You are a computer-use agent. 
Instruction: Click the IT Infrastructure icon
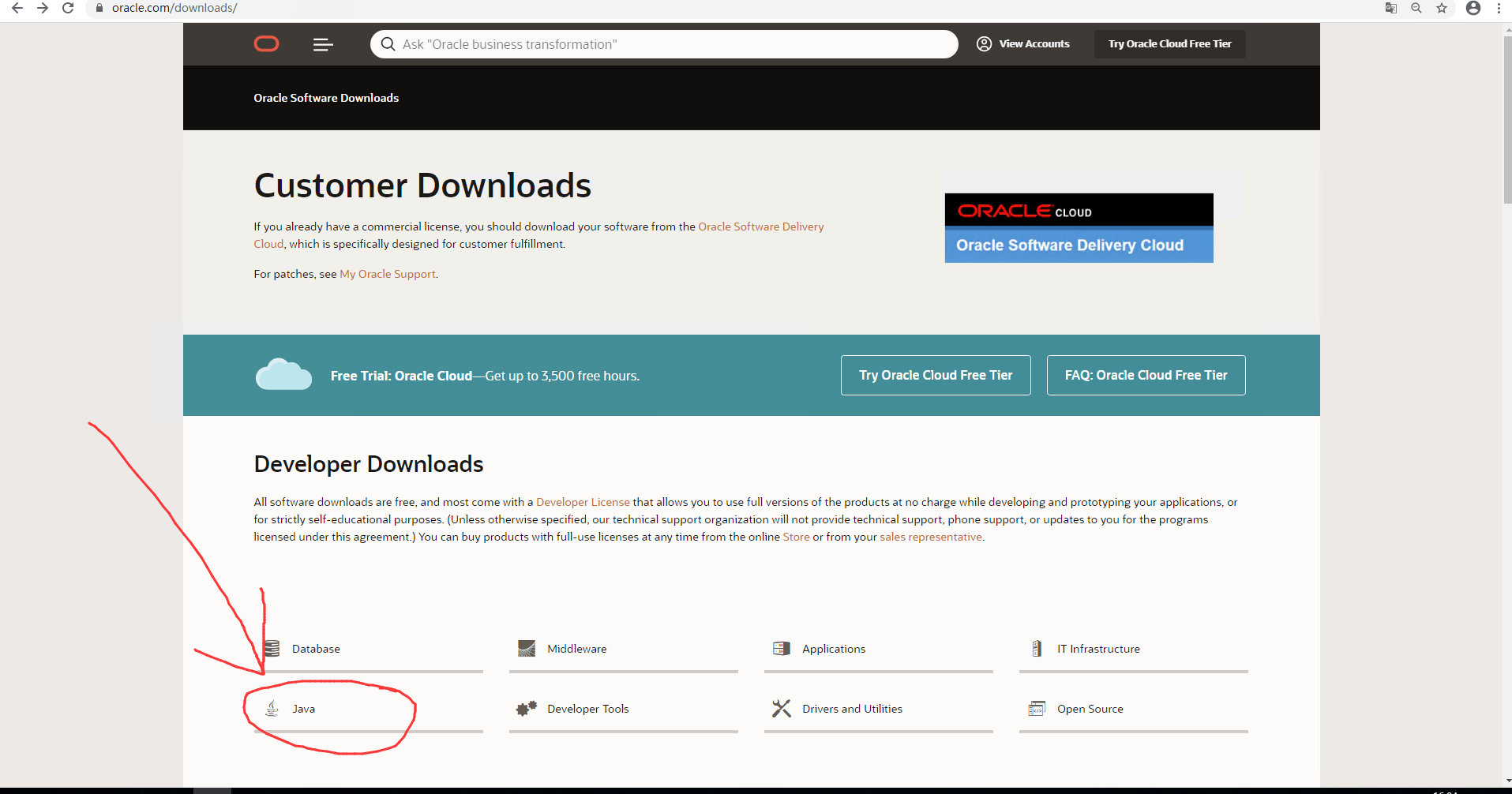(1037, 649)
